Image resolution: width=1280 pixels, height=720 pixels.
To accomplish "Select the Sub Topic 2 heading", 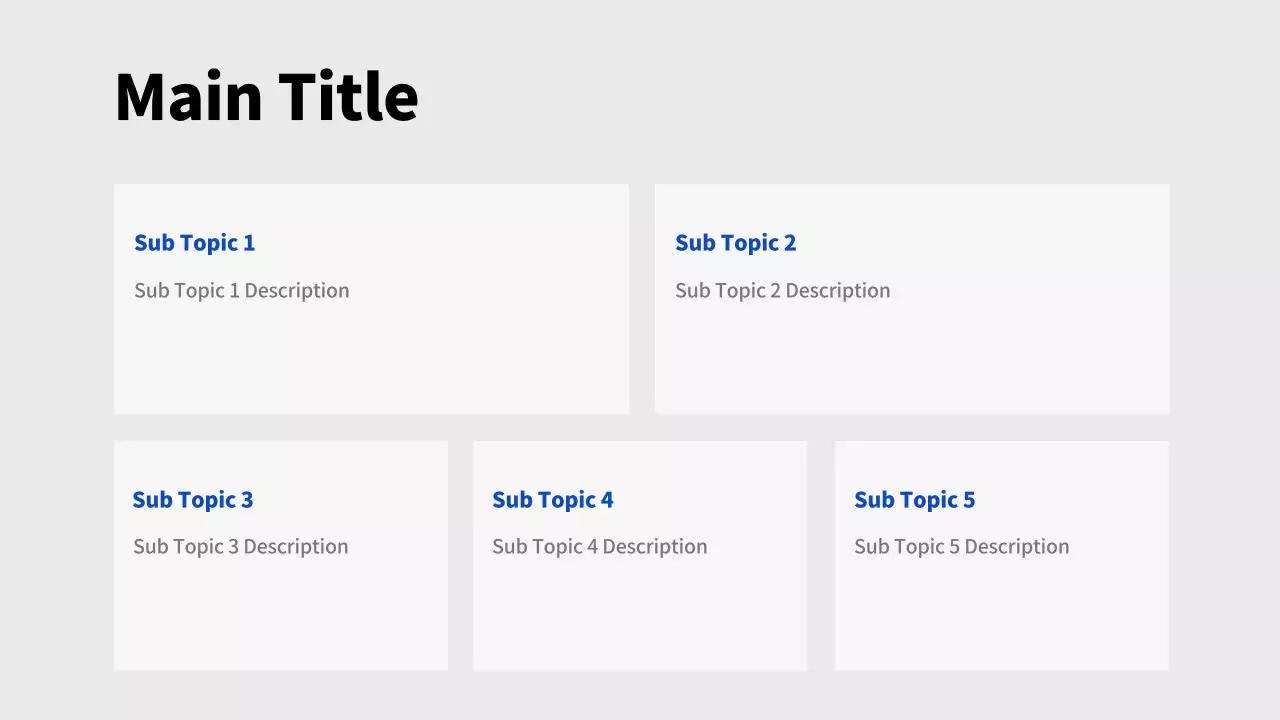I will coord(736,243).
